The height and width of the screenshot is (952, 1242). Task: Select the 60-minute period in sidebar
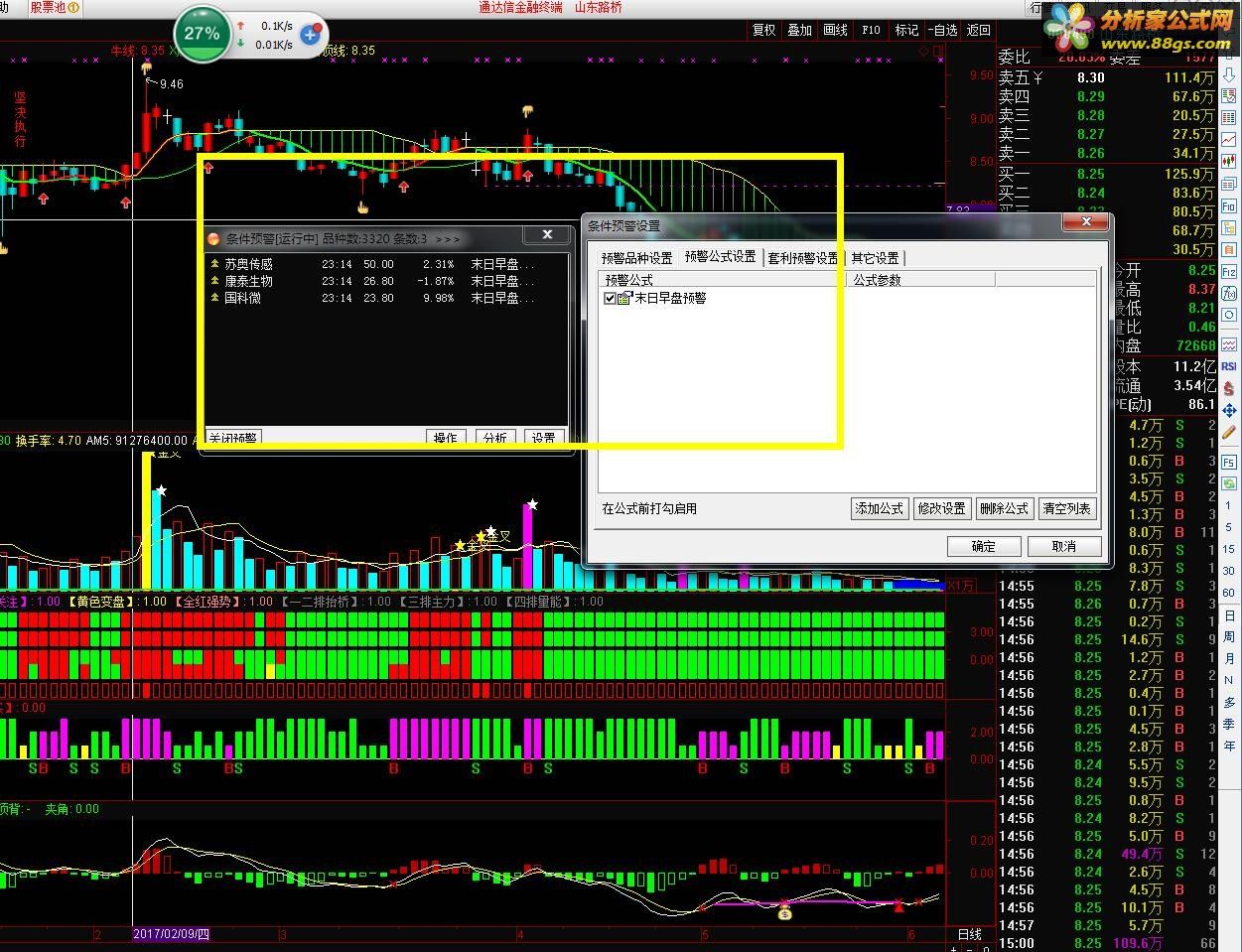(1229, 594)
